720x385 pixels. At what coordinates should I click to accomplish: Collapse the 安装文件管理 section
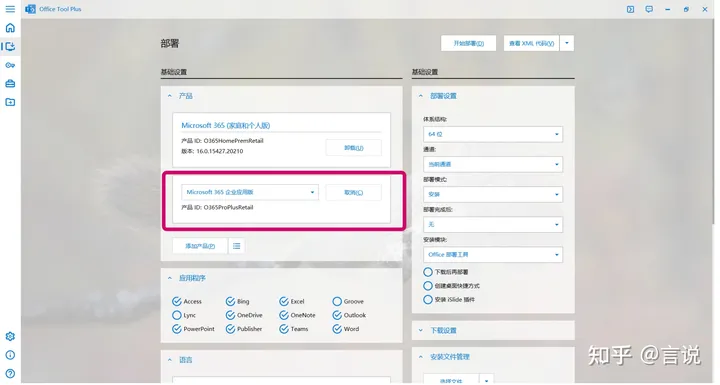click(421, 357)
